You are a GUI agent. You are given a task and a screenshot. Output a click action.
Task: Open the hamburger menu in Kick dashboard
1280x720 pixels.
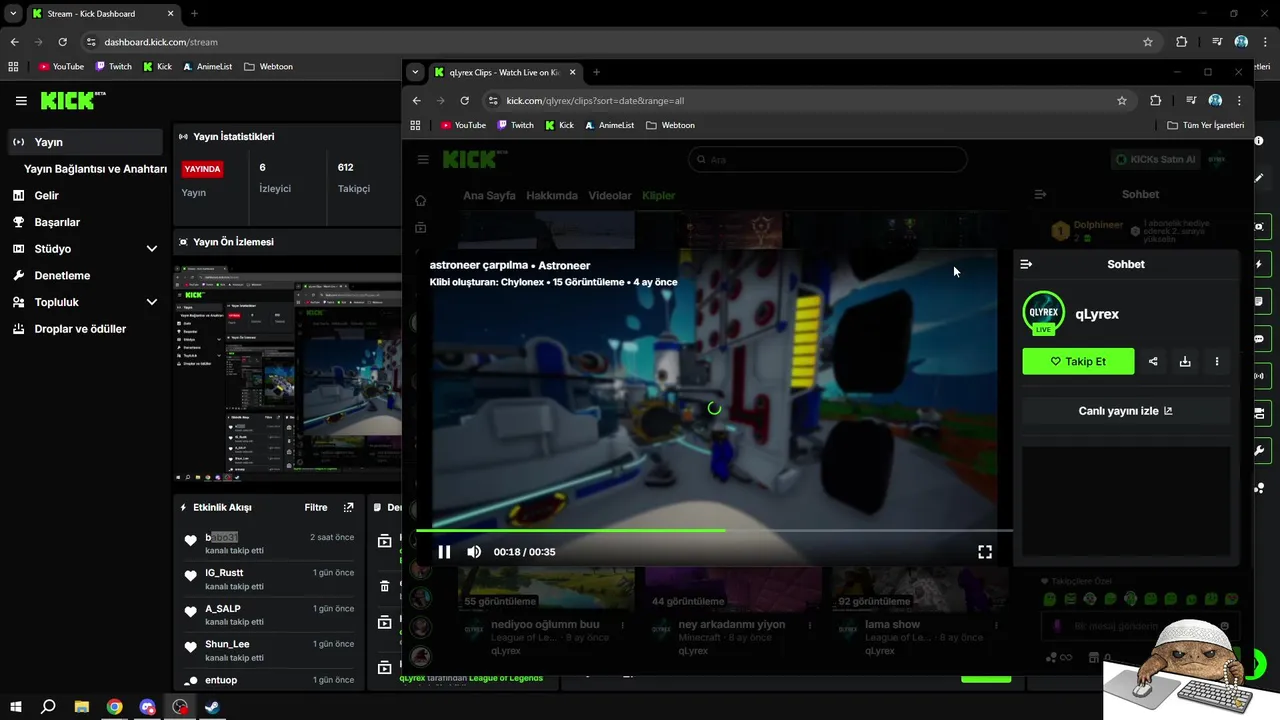[21, 101]
